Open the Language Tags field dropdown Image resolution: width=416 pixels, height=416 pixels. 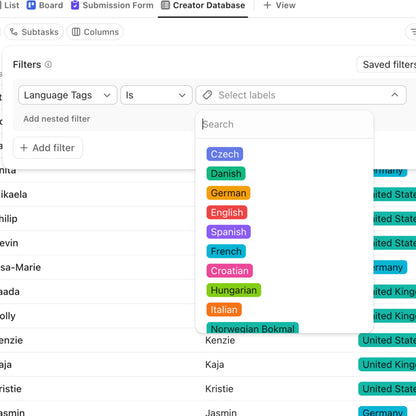(x=68, y=95)
